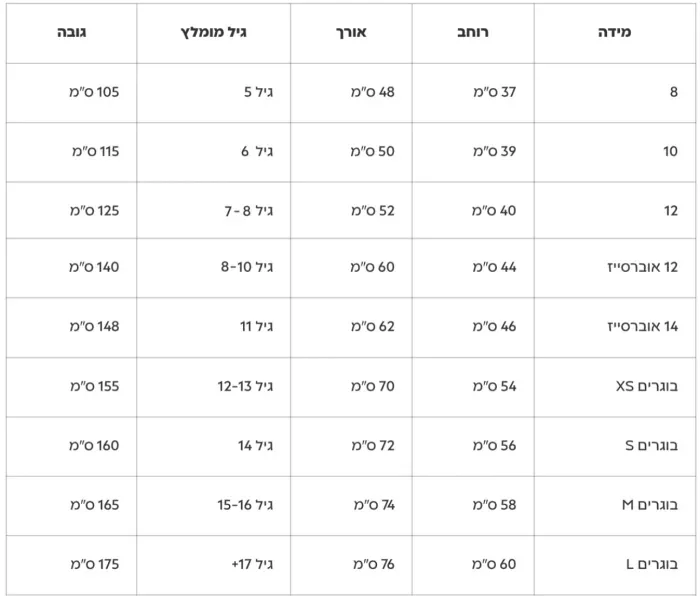The image size is (700, 600).
Task: Click the 105 ס"מ height cell
Action: [x=71, y=92]
